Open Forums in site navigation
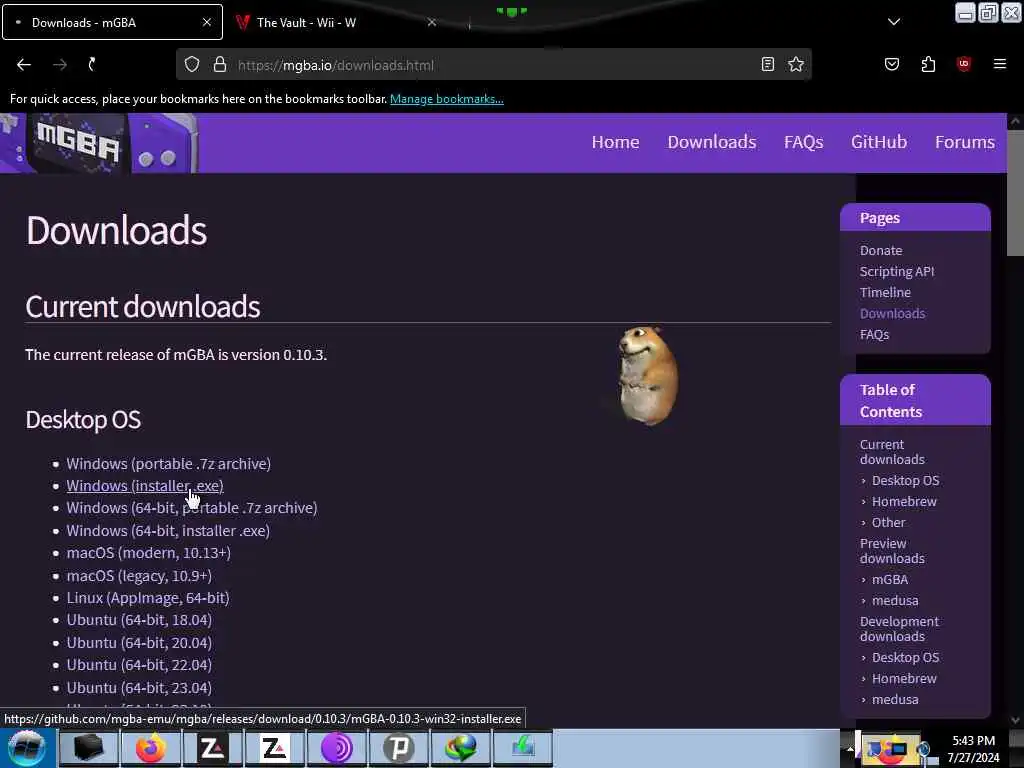Image resolution: width=1024 pixels, height=768 pixels. (965, 142)
